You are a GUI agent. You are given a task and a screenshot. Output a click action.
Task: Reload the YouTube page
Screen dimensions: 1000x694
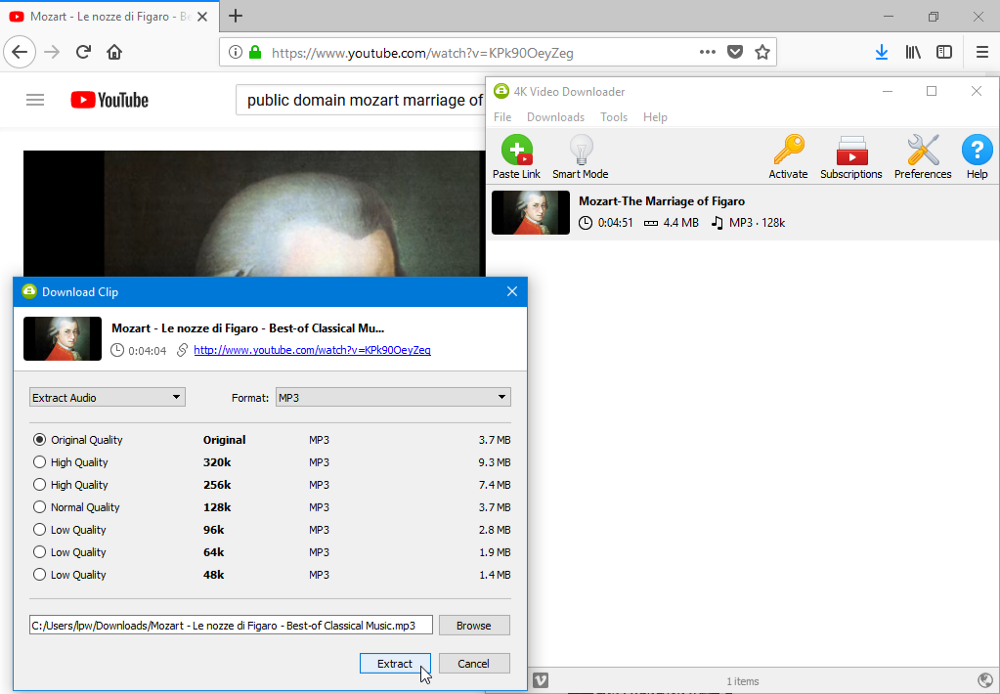[84, 52]
